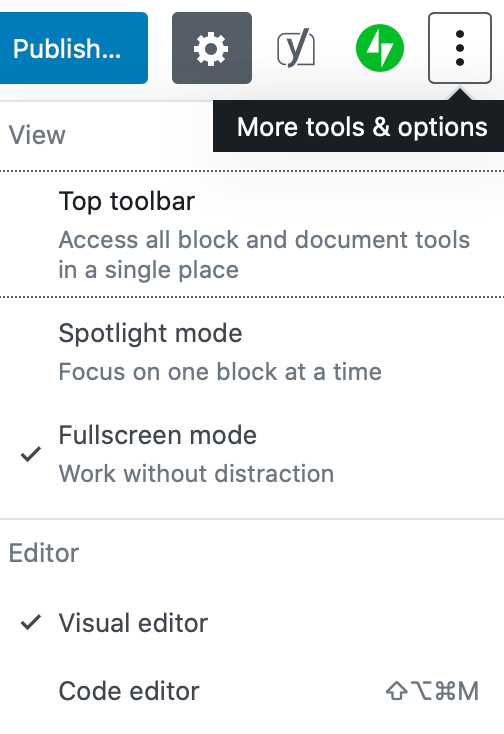Open the green Jetpack lightning icon
The height and width of the screenshot is (734, 504).
point(380,48)
